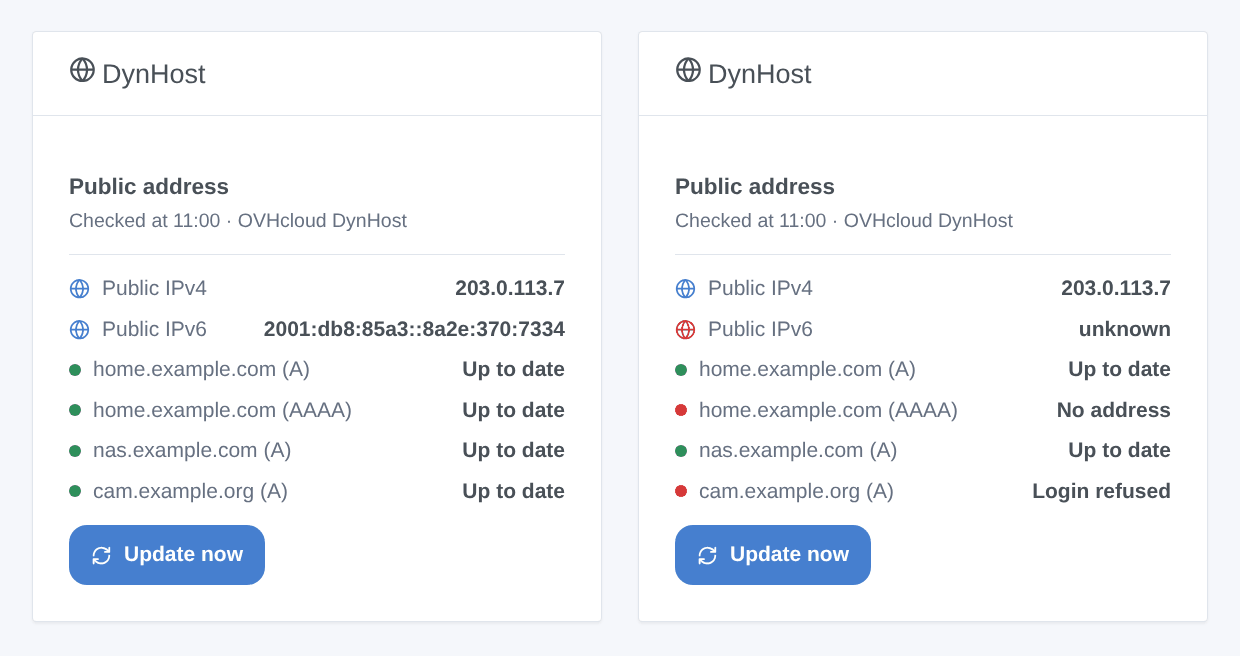
Task: Click Public IPv4 globe icon in right card
Action: coord(685,289)
